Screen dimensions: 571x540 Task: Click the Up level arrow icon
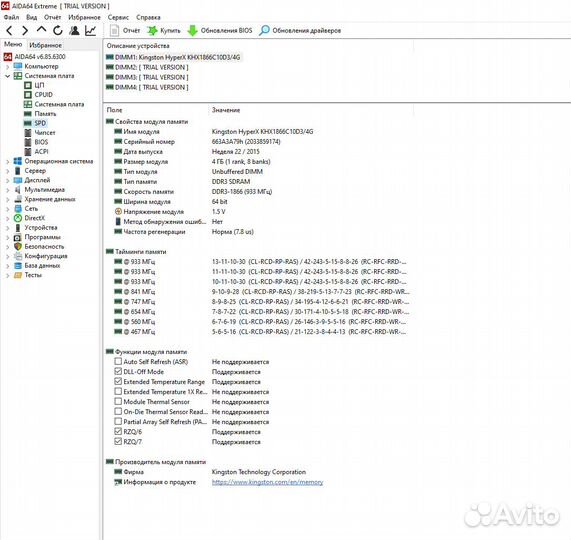coord(42,29)
